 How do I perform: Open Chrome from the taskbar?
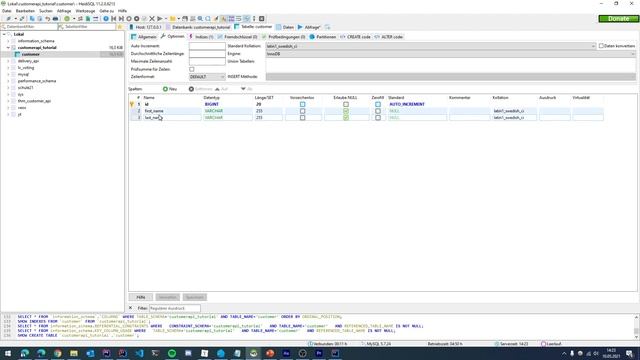tap(58, 353)
